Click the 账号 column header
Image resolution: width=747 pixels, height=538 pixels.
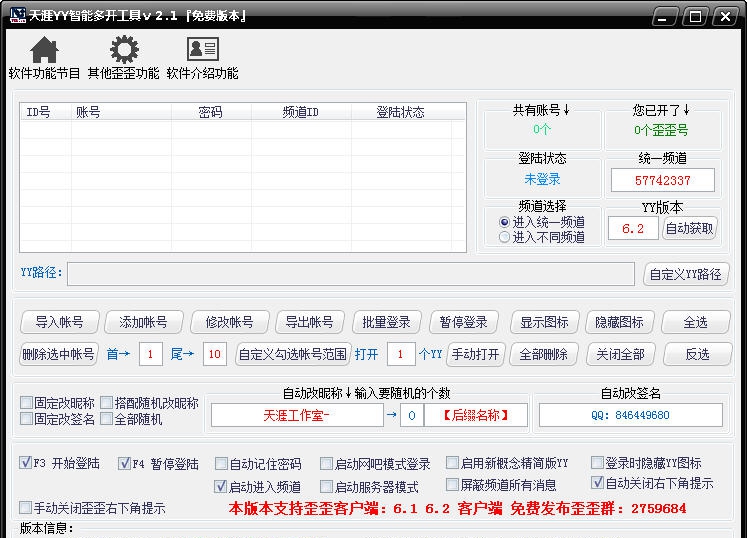point(89,112)
